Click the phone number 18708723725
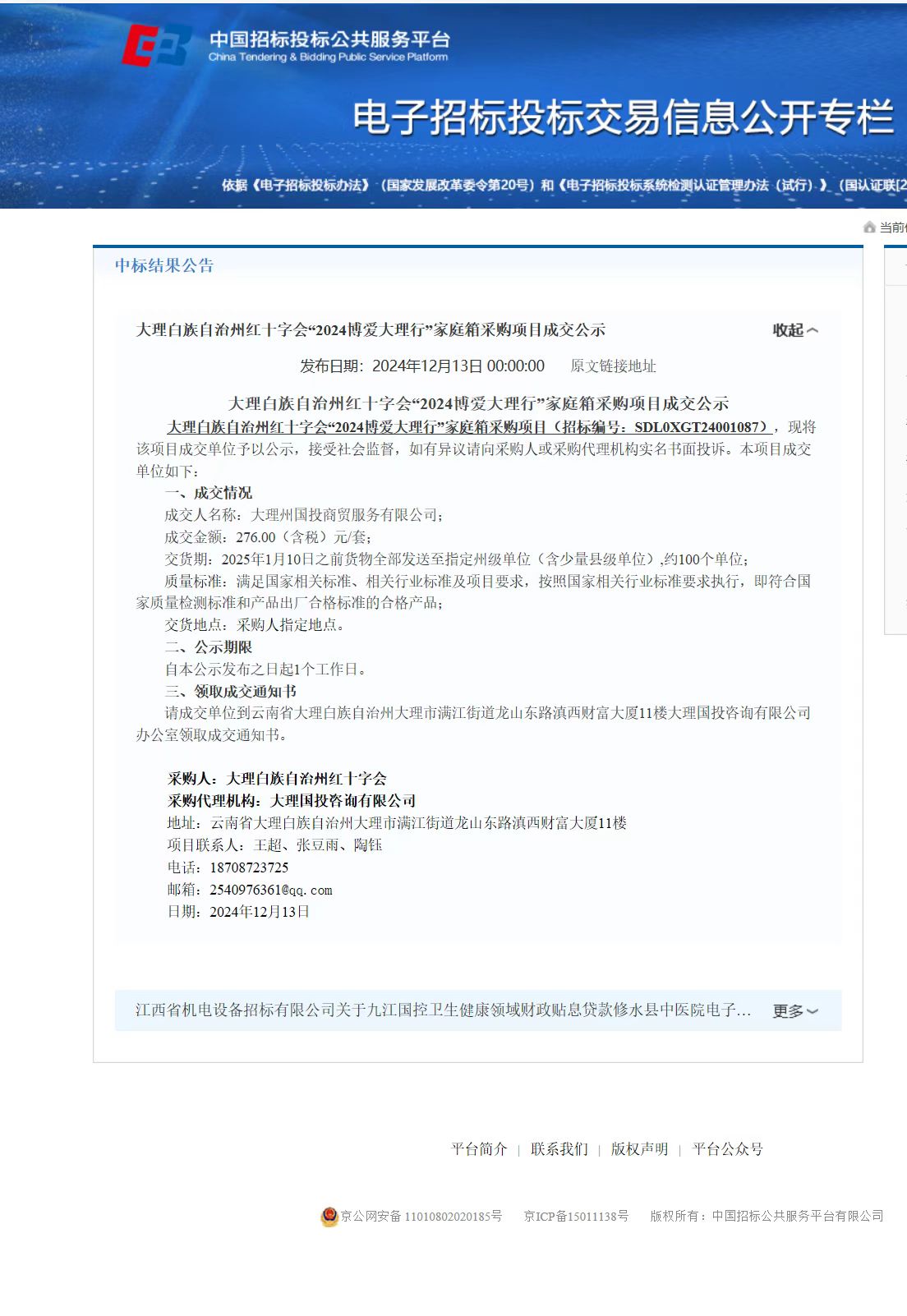Image resolution: width=907 pixels, height=1316 pixels. tap(249, 867)
